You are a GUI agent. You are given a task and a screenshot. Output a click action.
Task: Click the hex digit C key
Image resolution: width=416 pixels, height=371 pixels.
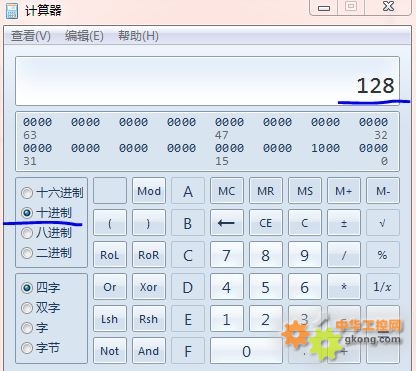click(x=188, y=255)
